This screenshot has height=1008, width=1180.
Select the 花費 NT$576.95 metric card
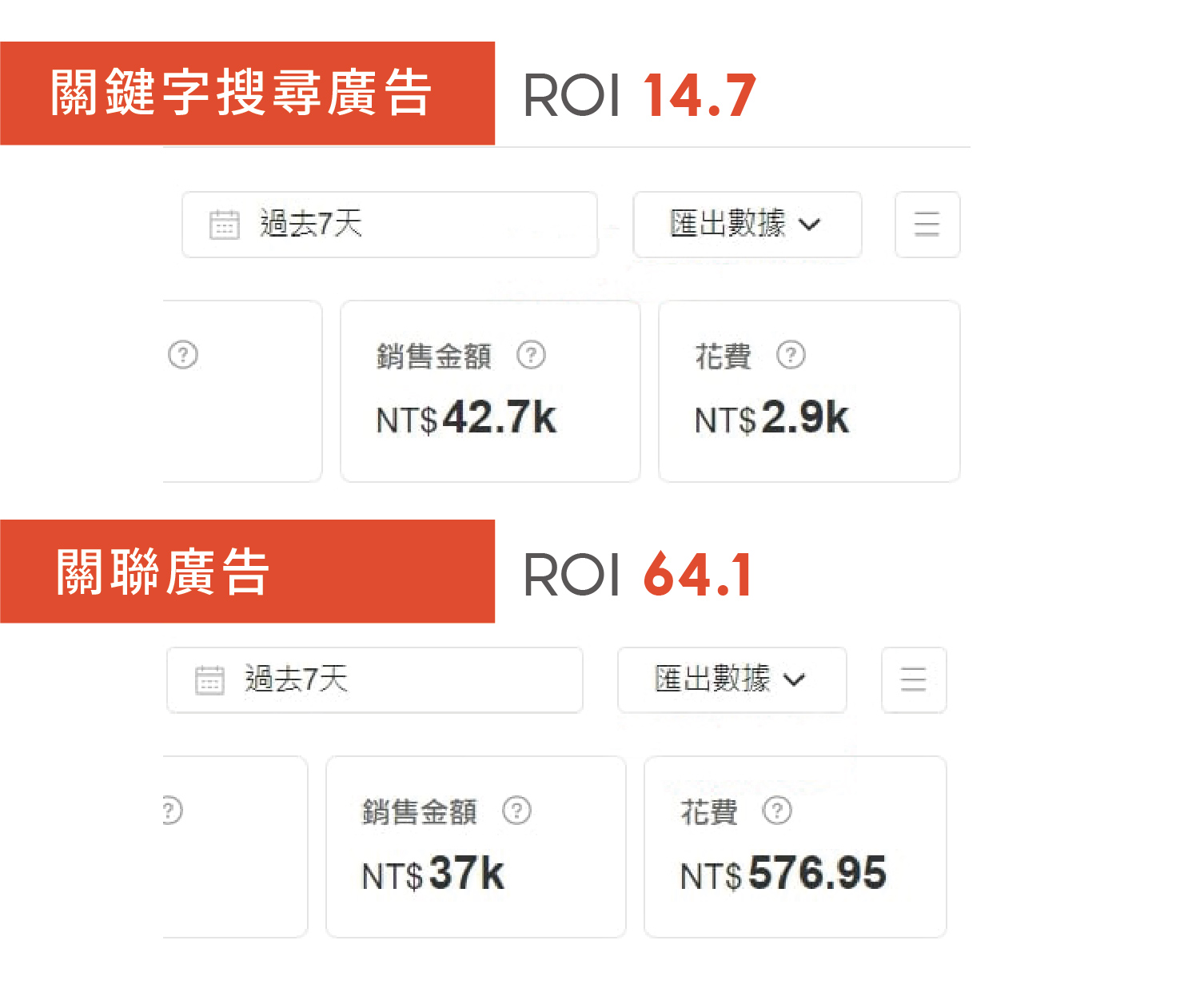tap(795, 847)
